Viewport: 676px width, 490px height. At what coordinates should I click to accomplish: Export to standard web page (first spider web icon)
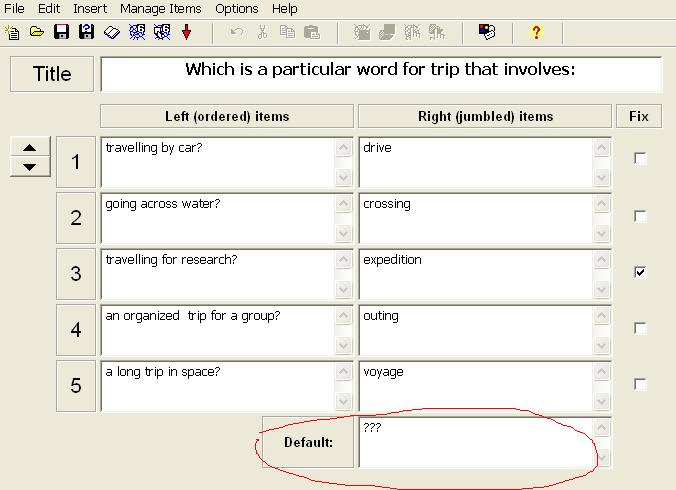(137, 32)
